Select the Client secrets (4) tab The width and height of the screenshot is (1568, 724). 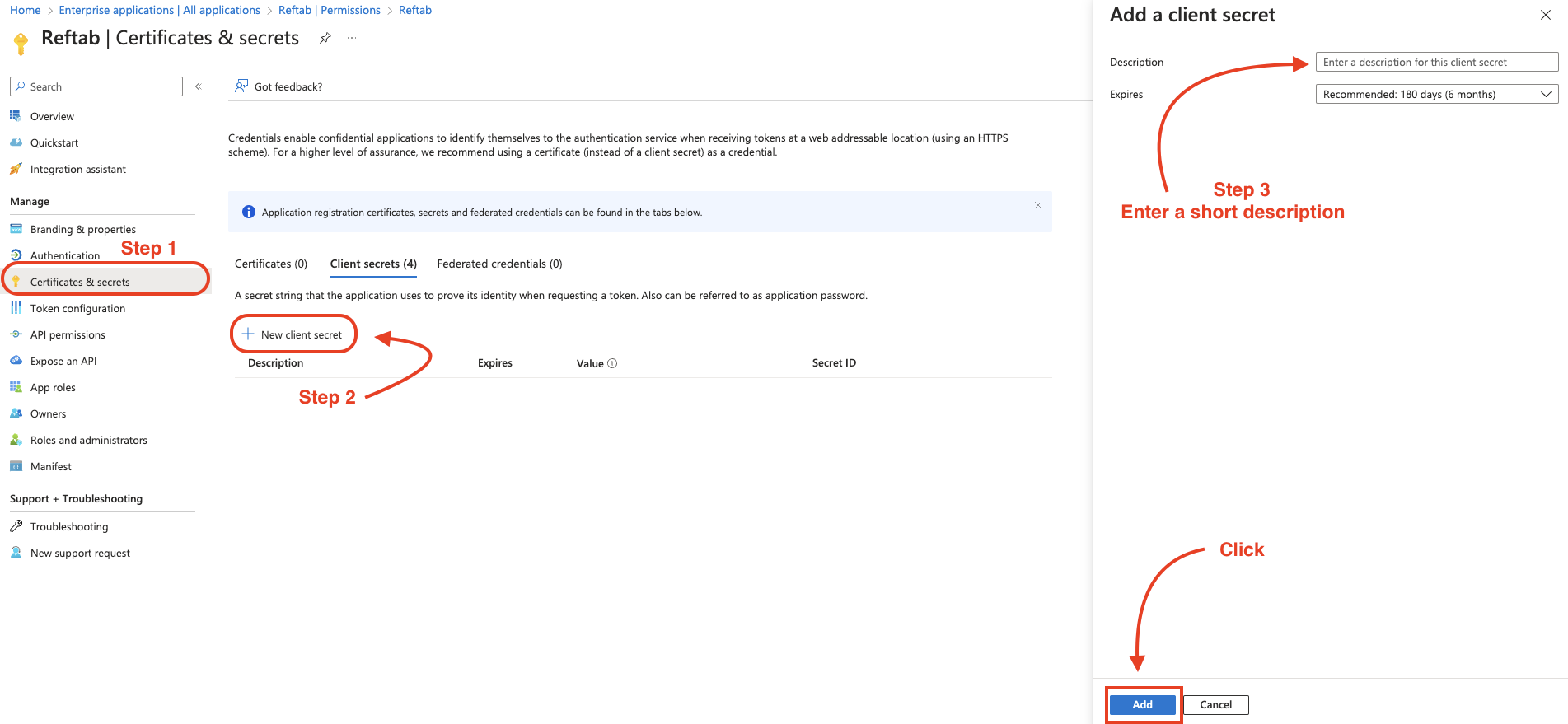[x=373, y=264]
